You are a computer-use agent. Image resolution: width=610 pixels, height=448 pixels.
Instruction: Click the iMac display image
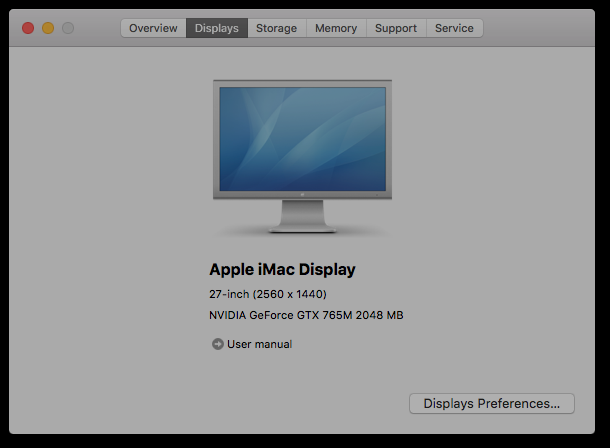302,156
